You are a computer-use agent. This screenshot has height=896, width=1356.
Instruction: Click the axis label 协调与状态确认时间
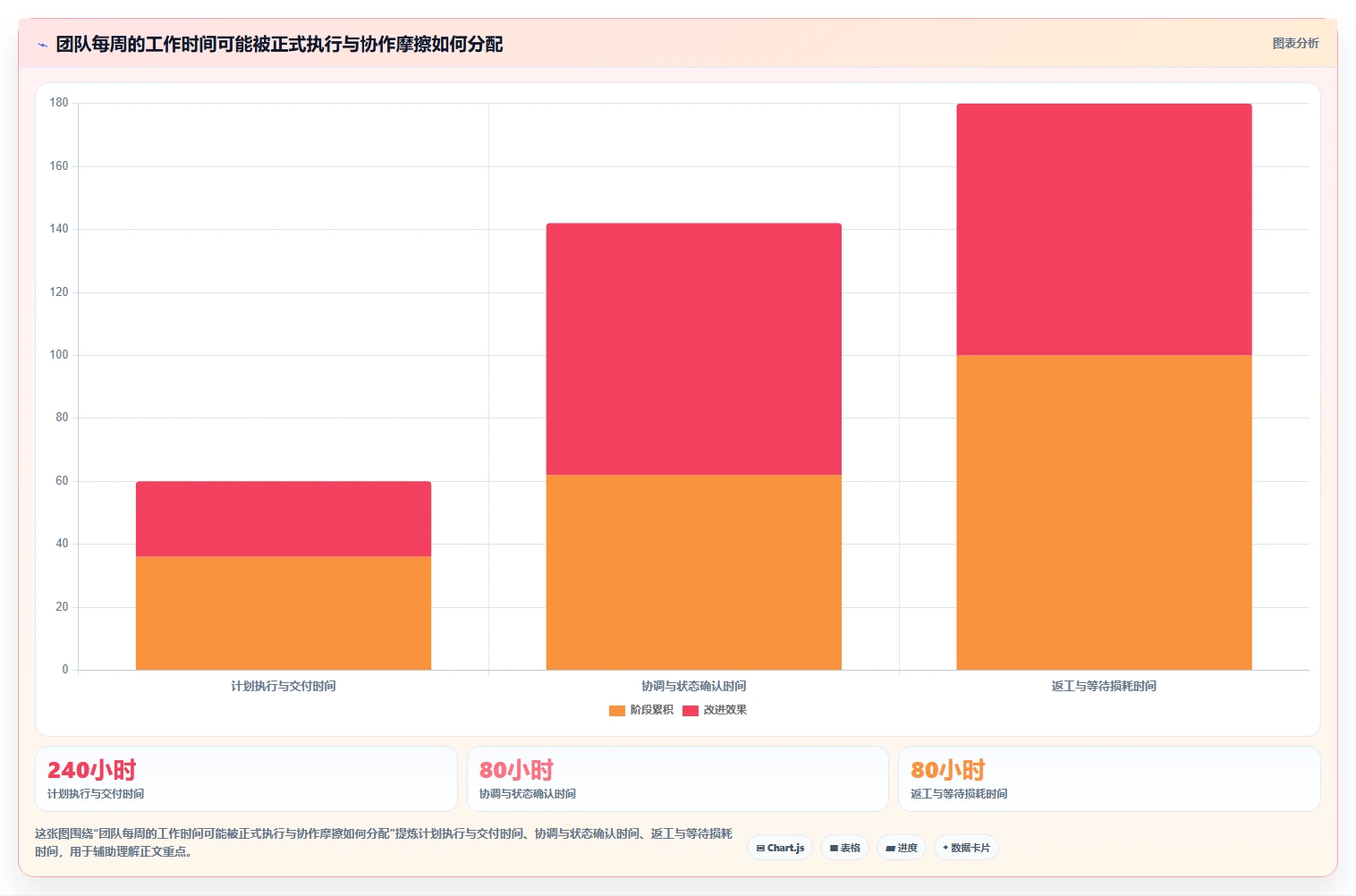tap(693, 686)
